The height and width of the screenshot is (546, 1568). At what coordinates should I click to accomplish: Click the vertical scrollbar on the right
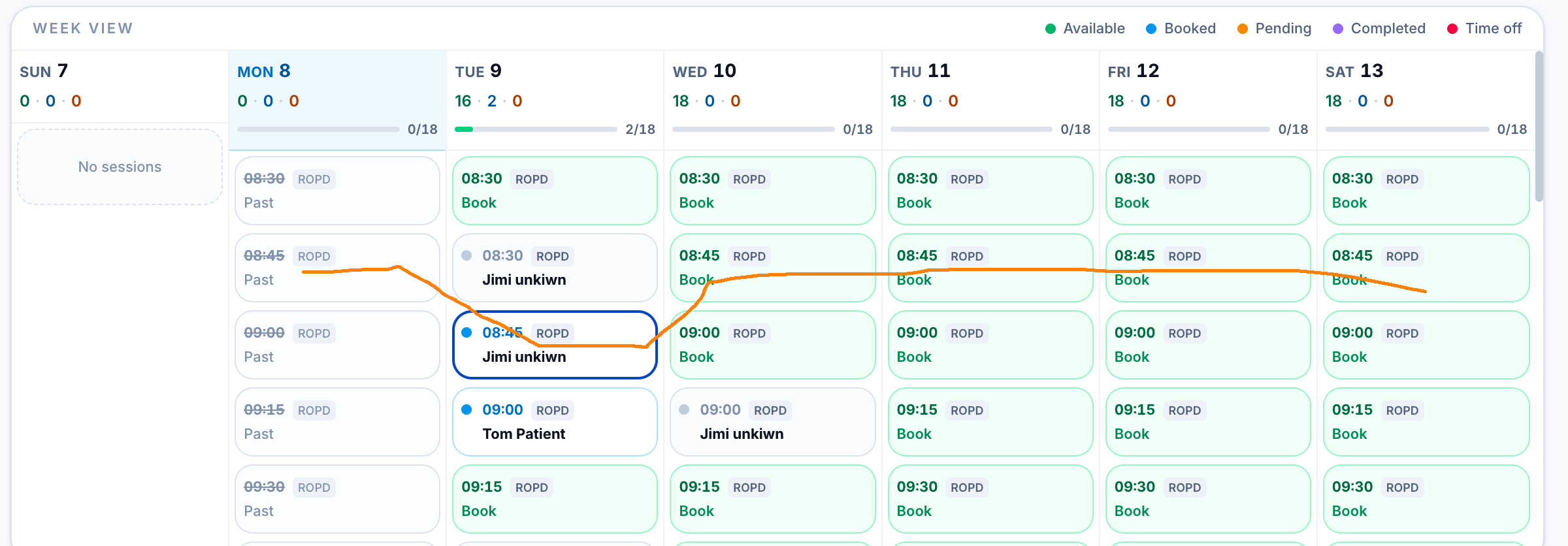pyautogui.click(x=1539, y=127)
